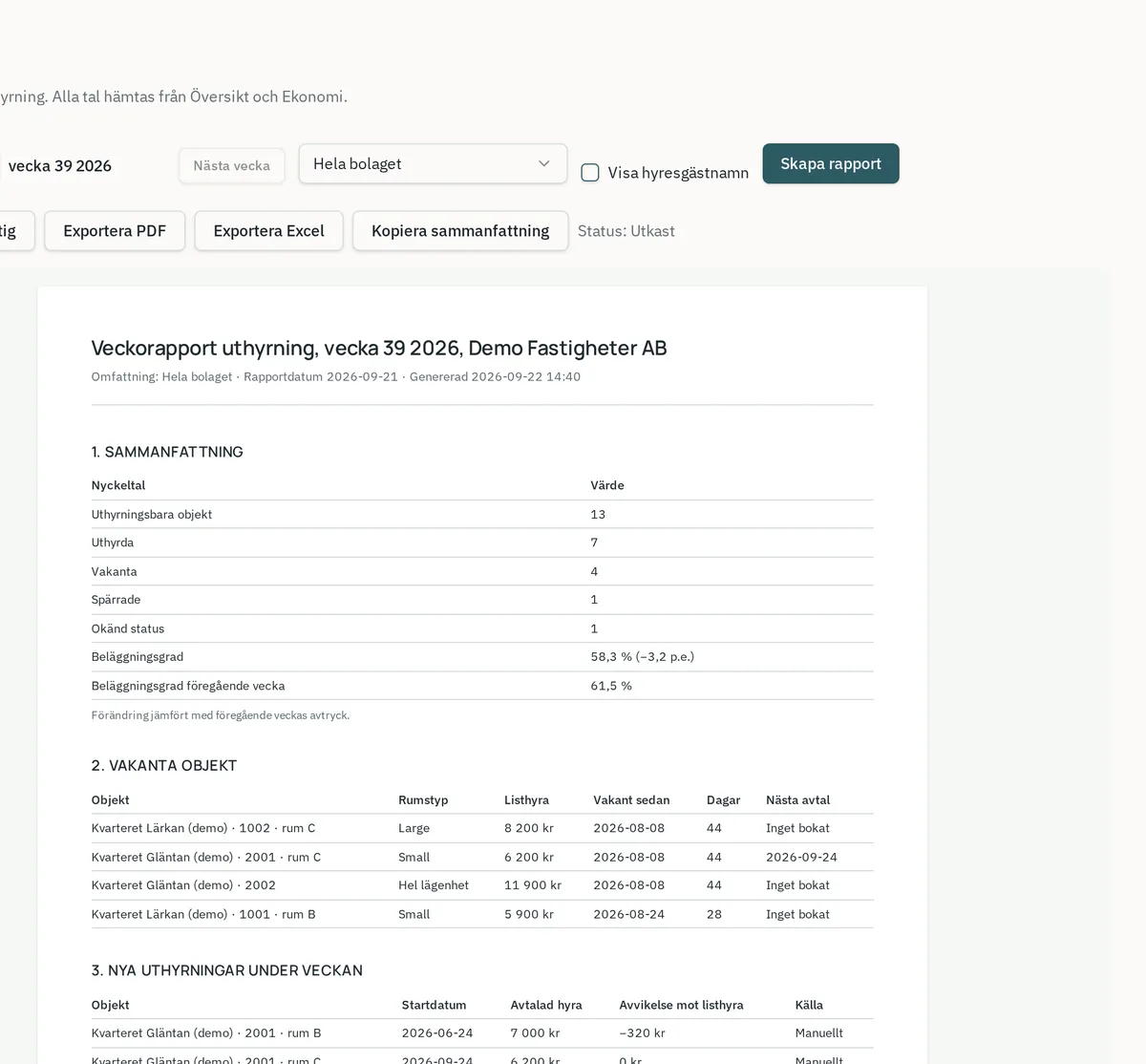
Task: Click the 7 000 kr avtalad hyra cell
Action: tap(535, 1032)
